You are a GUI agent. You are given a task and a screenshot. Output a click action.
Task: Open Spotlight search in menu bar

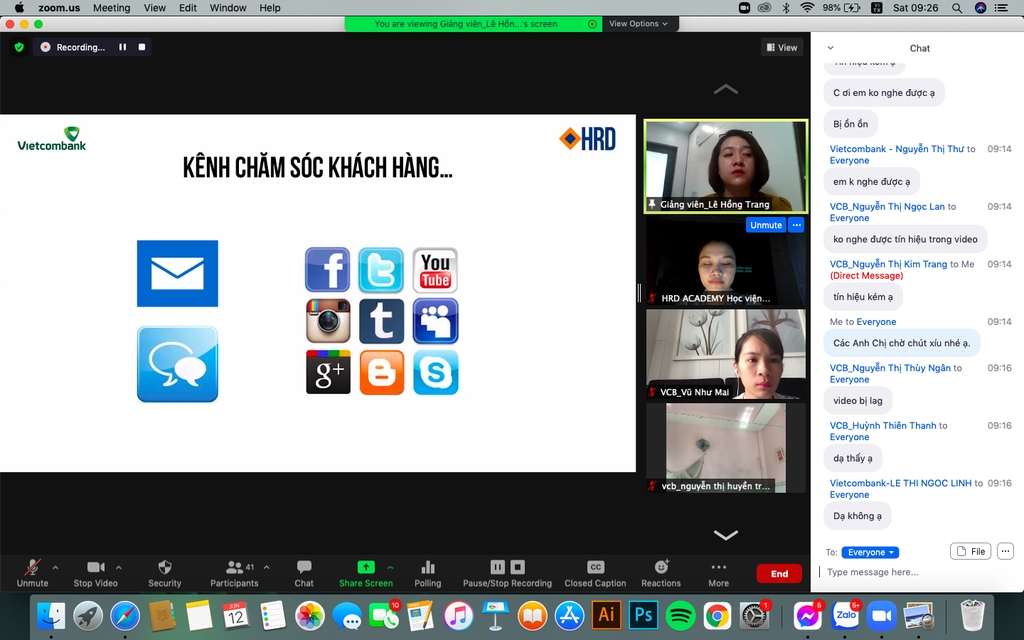click(x=957, y=8)
